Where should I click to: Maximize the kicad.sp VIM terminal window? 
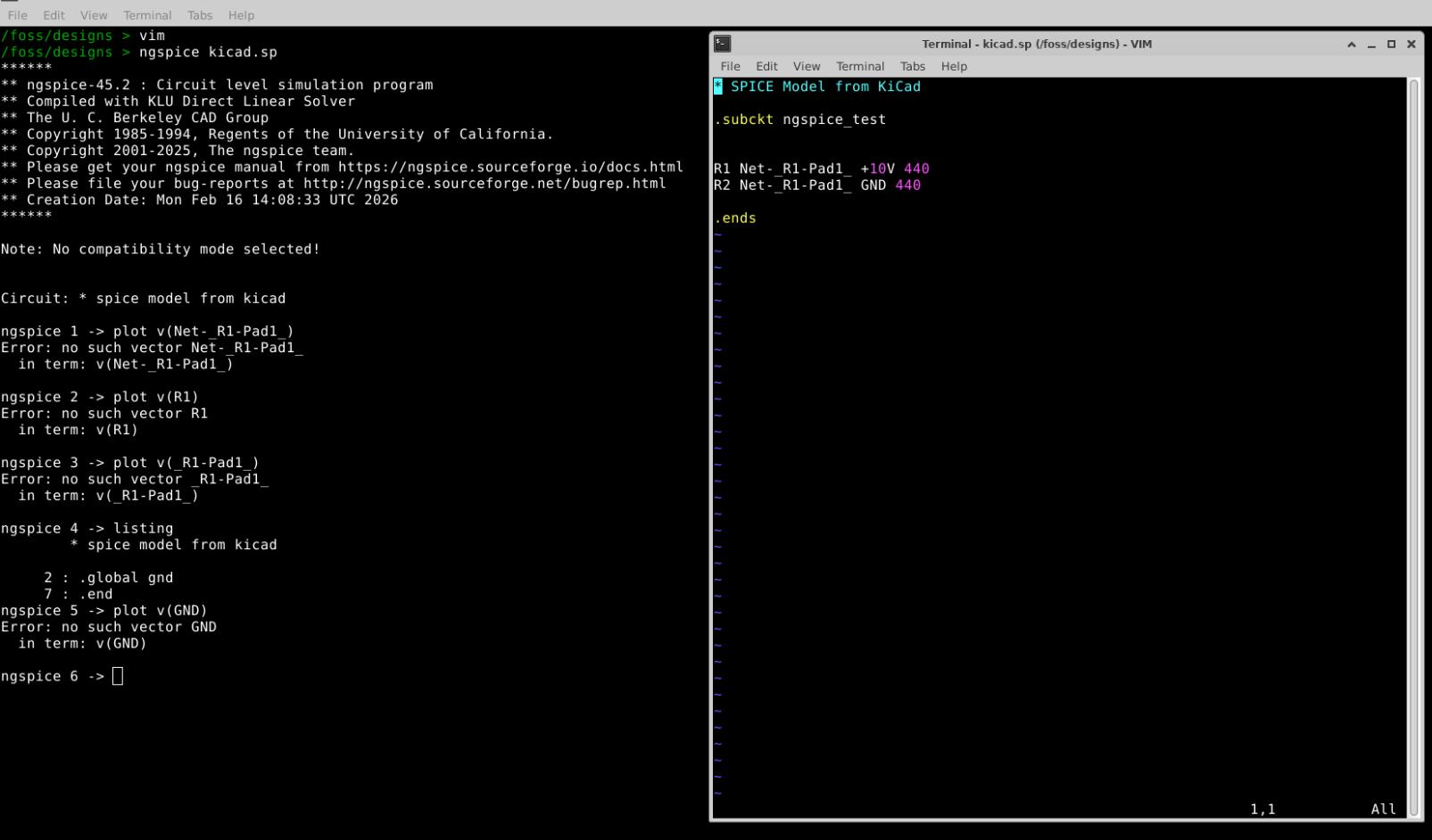tap(1391, 44)
